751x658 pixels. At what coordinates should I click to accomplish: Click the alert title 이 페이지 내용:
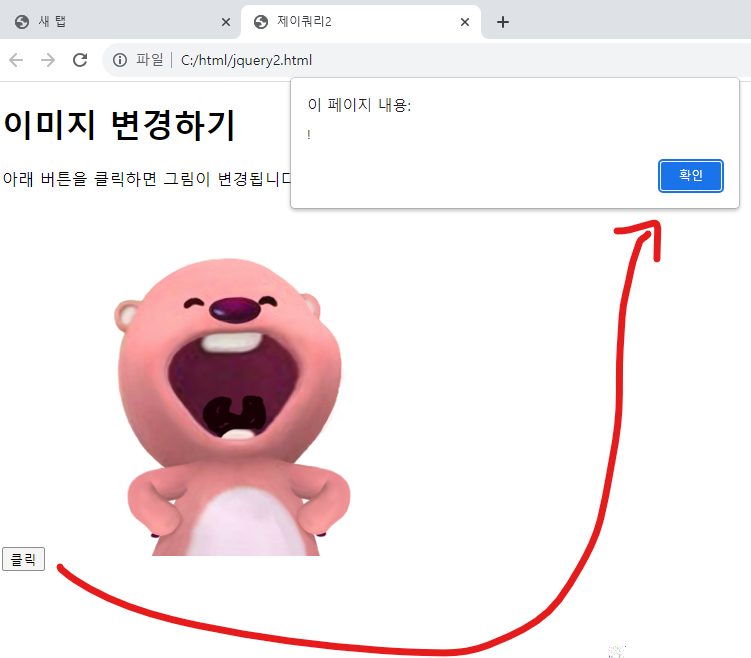tap(359, 104)
